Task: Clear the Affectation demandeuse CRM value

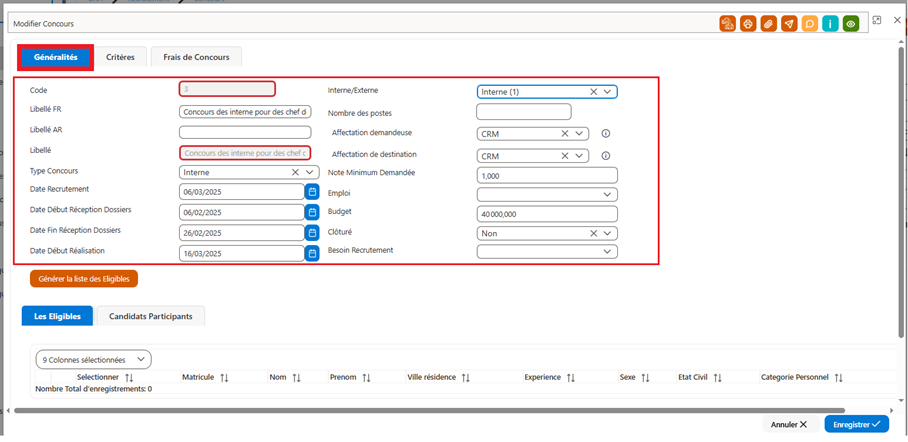Action: coord(565,134)
